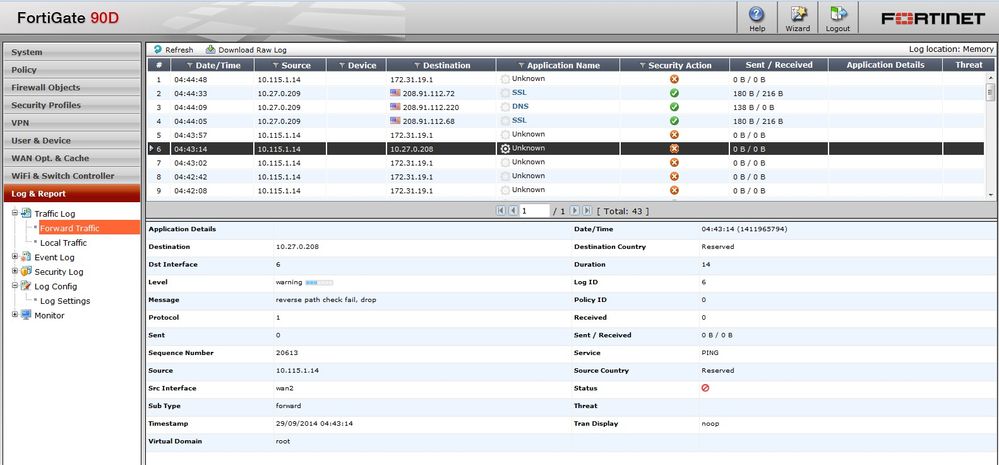Image resolution: width=999 pixels, height=465 pixels.
Task: Expand the Security Log tree node
Action: (15, 271)
